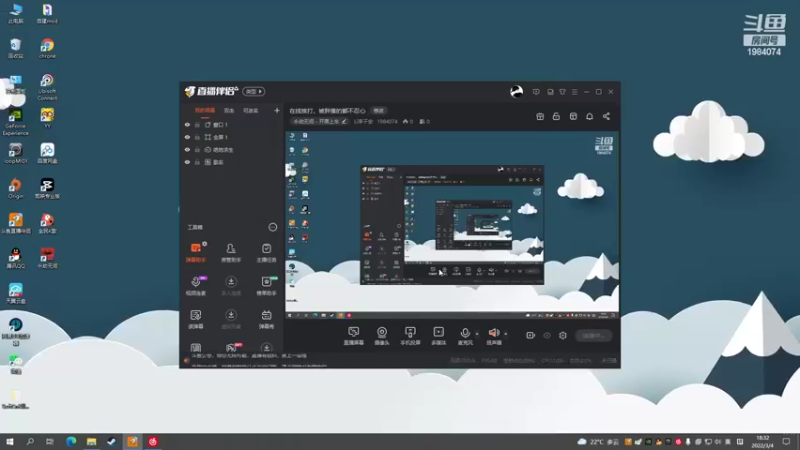Click the record video icon beside settings

tap(531, 335)
